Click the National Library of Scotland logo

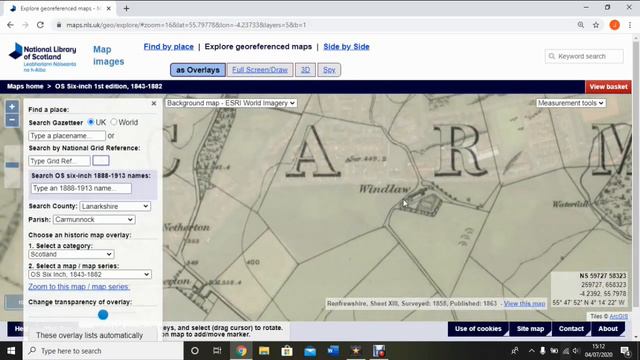pos(42,57)
